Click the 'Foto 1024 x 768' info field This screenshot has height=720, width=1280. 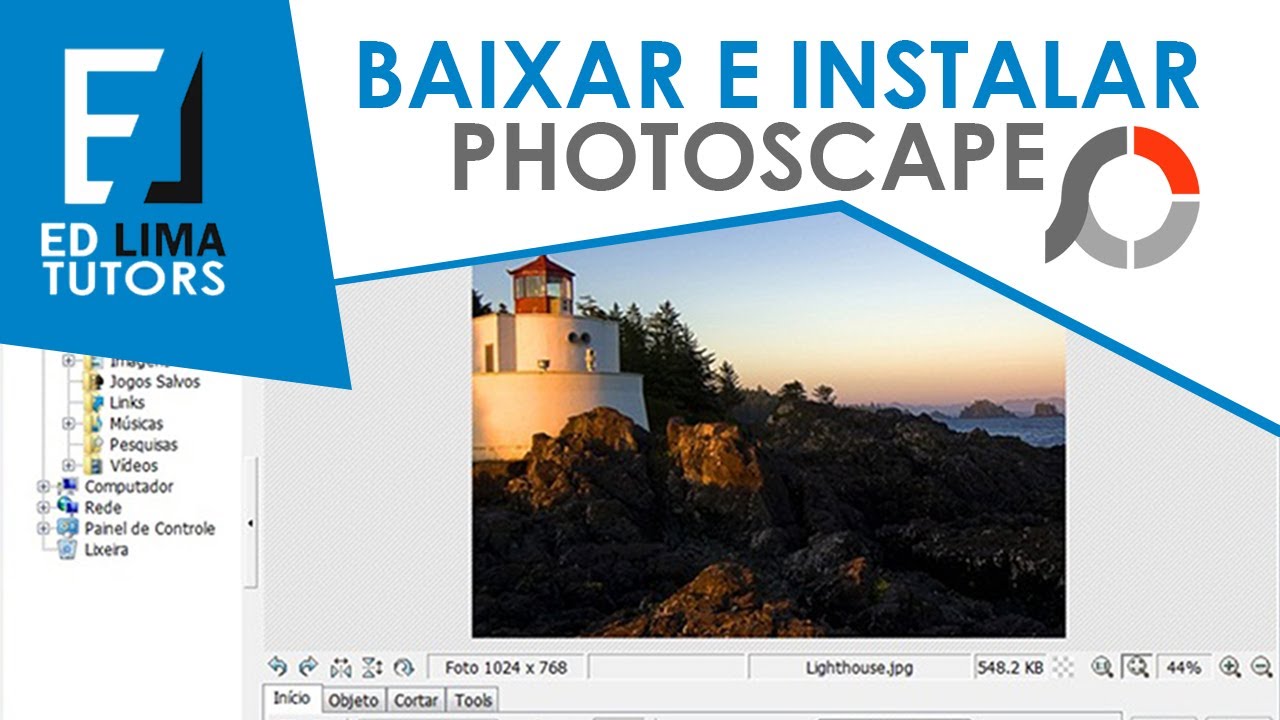505,667
